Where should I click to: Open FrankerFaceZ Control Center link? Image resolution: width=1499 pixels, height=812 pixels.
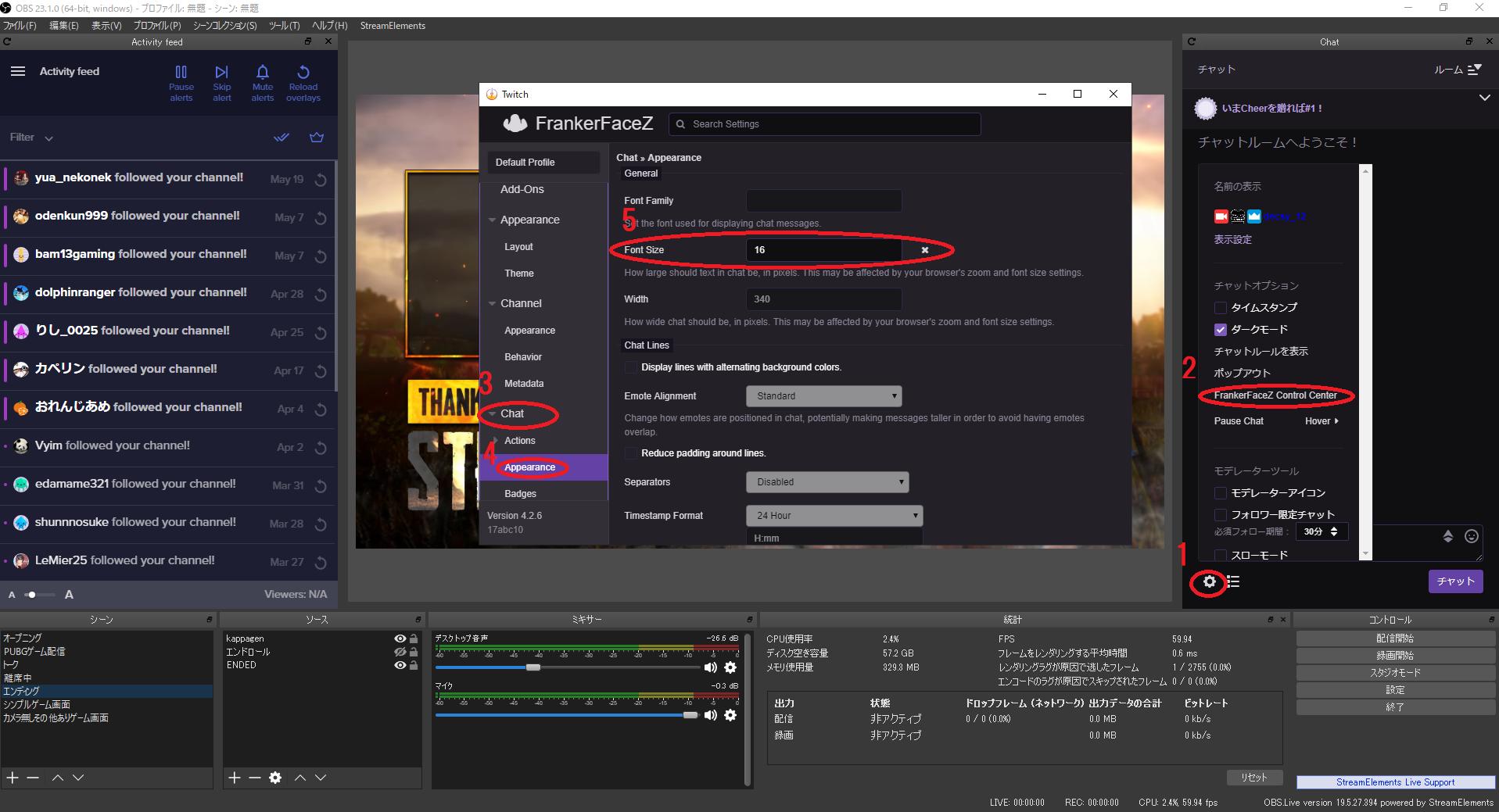pyautogui.click(x=1275, y=395)
